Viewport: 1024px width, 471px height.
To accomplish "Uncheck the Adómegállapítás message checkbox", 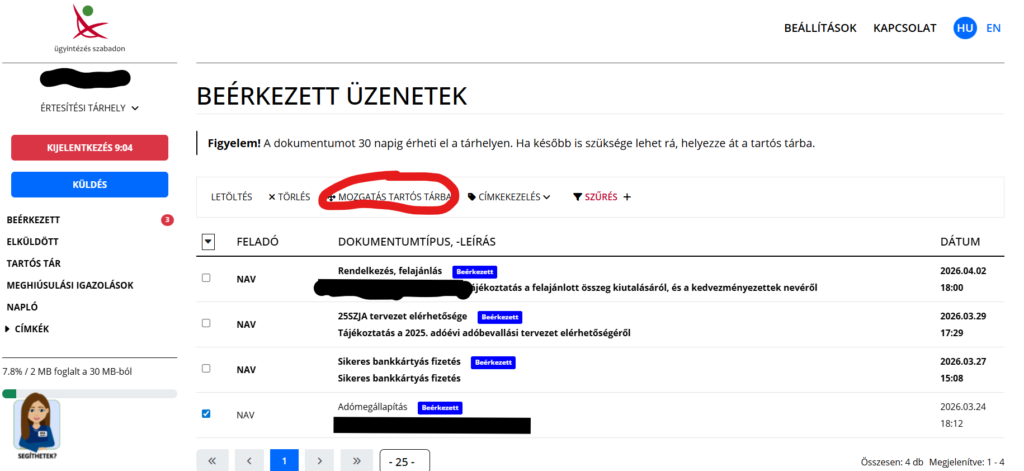I will pos(207,413).
